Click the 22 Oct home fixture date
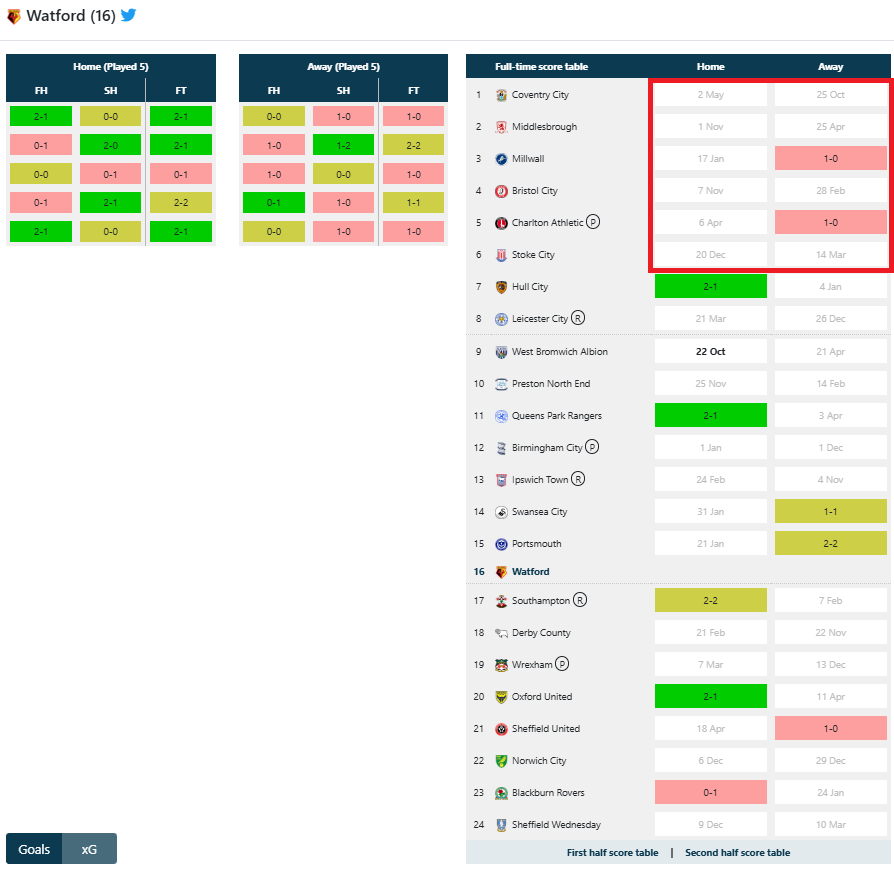Viewport: 894px width, 869px height. pos(710,352)
